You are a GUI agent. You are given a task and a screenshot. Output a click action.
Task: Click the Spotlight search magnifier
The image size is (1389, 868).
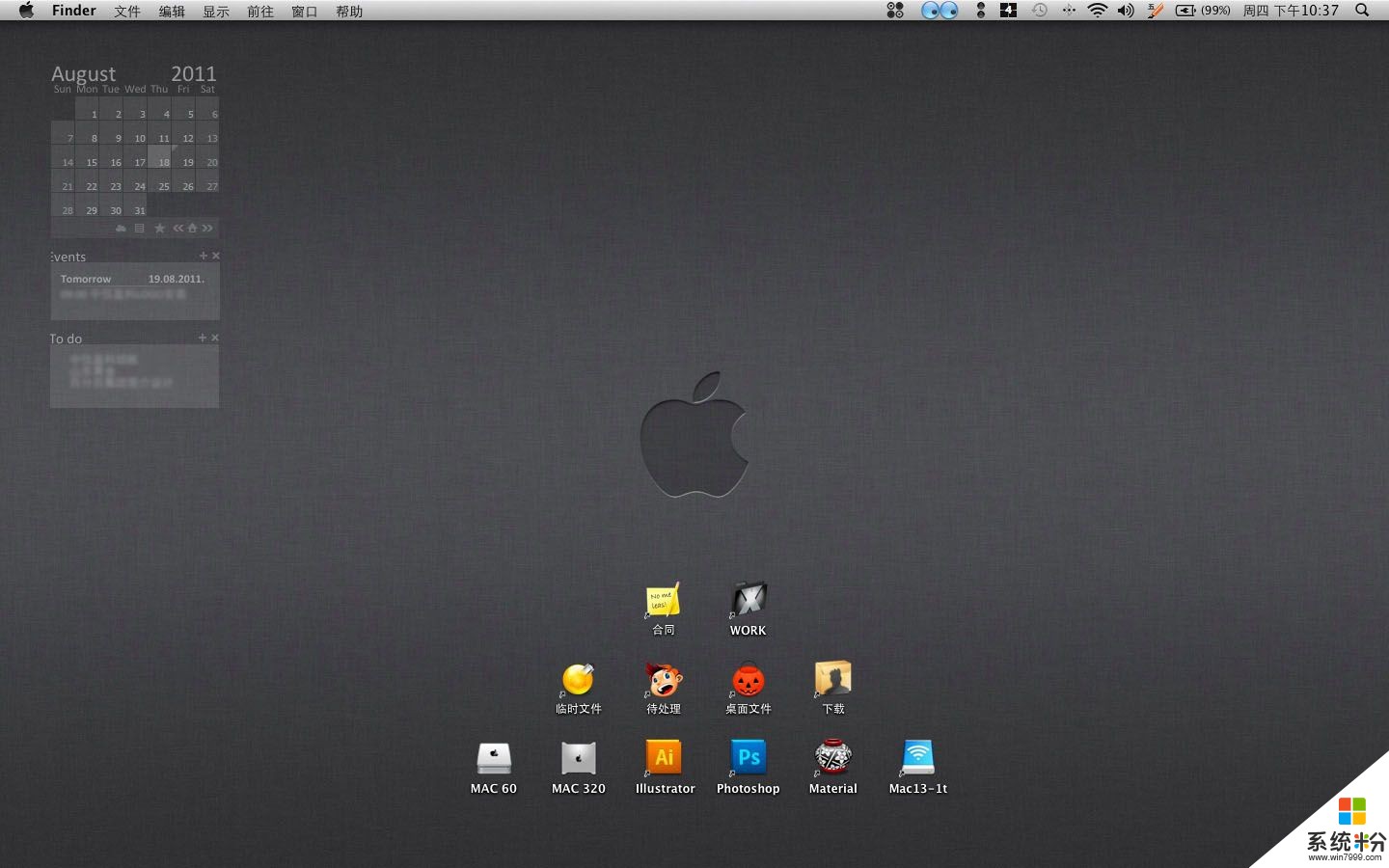pyautogui.click(x=1362, y=11)
